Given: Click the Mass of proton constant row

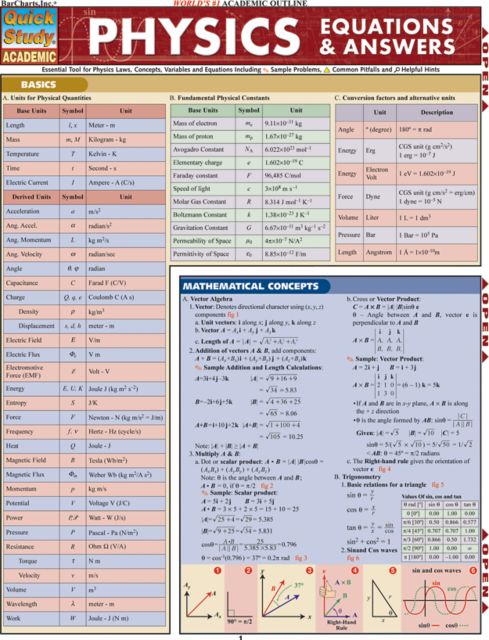Looking at the screenshot, I should [x=250, y=136].
